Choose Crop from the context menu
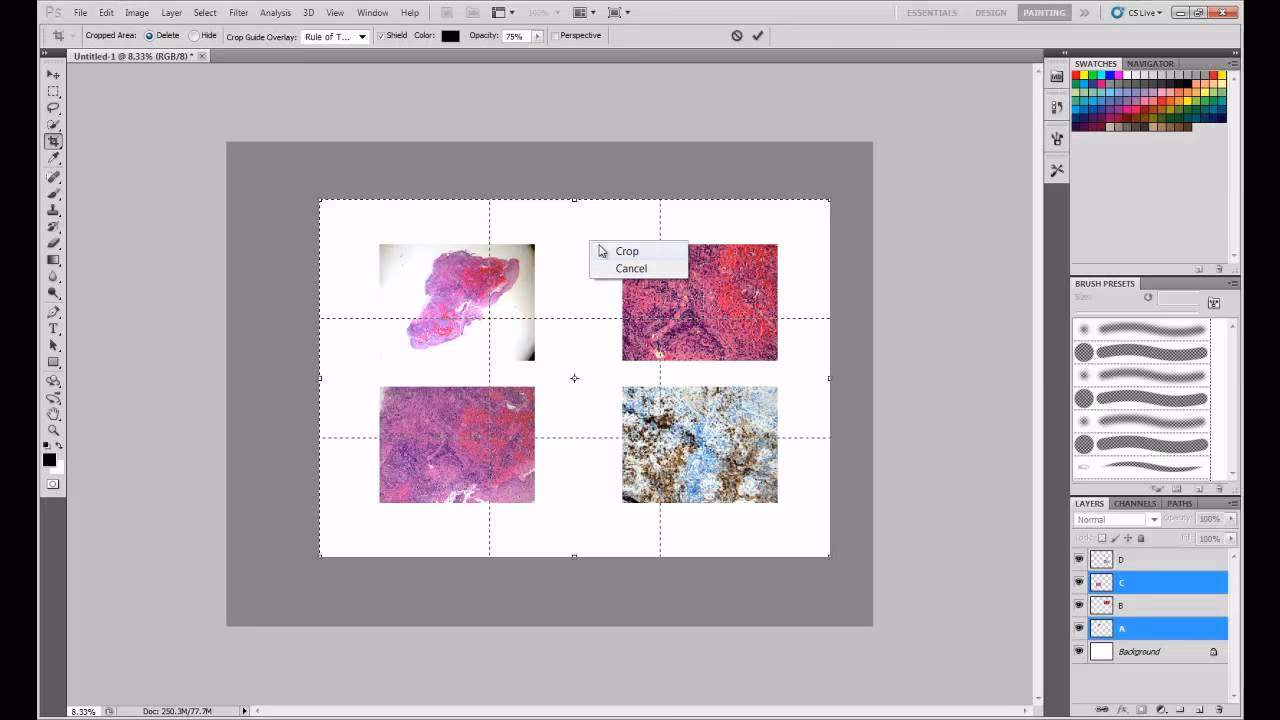1280x720 pixels. [x=627, y=251]
